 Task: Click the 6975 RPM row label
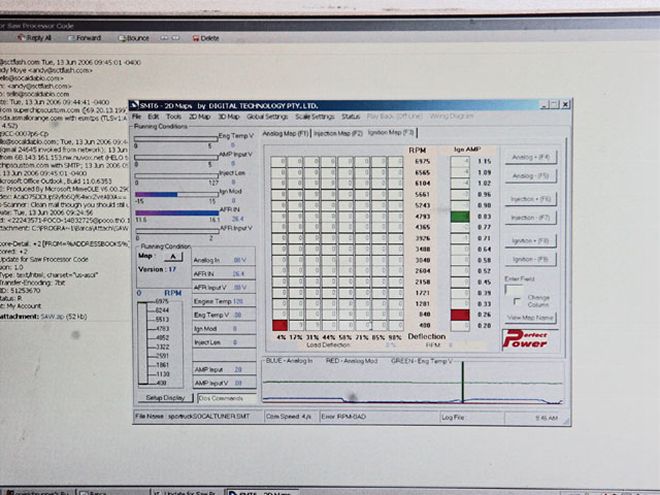[x=422, y=161]
